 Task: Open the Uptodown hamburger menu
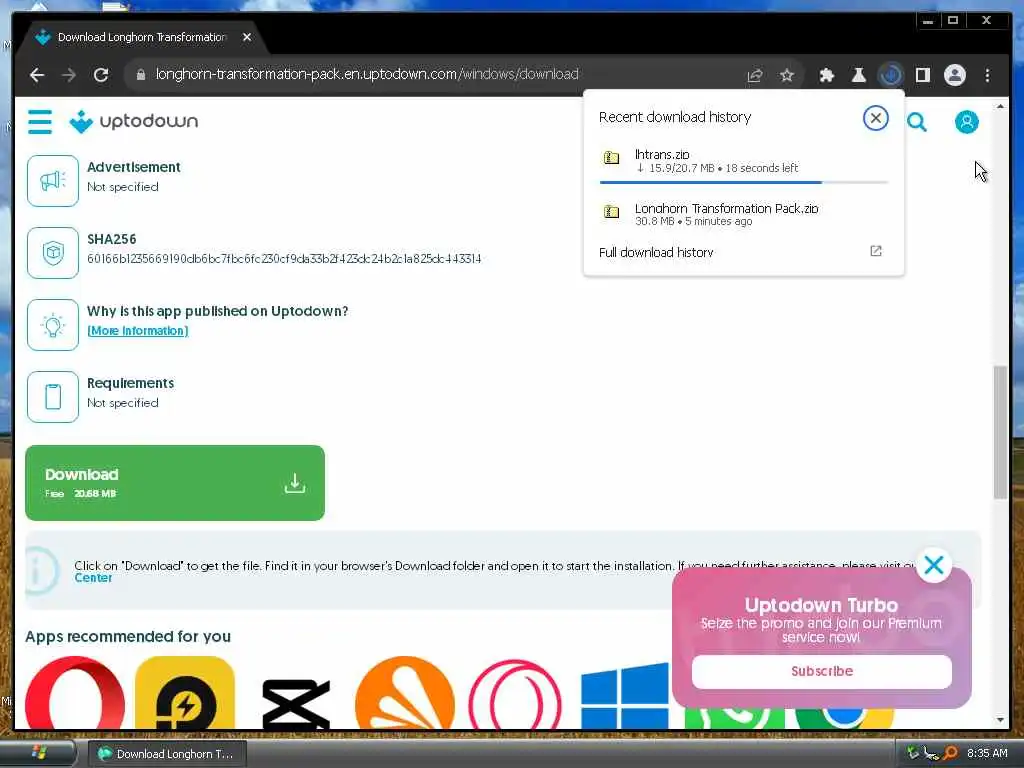click(x=40, y=121)
